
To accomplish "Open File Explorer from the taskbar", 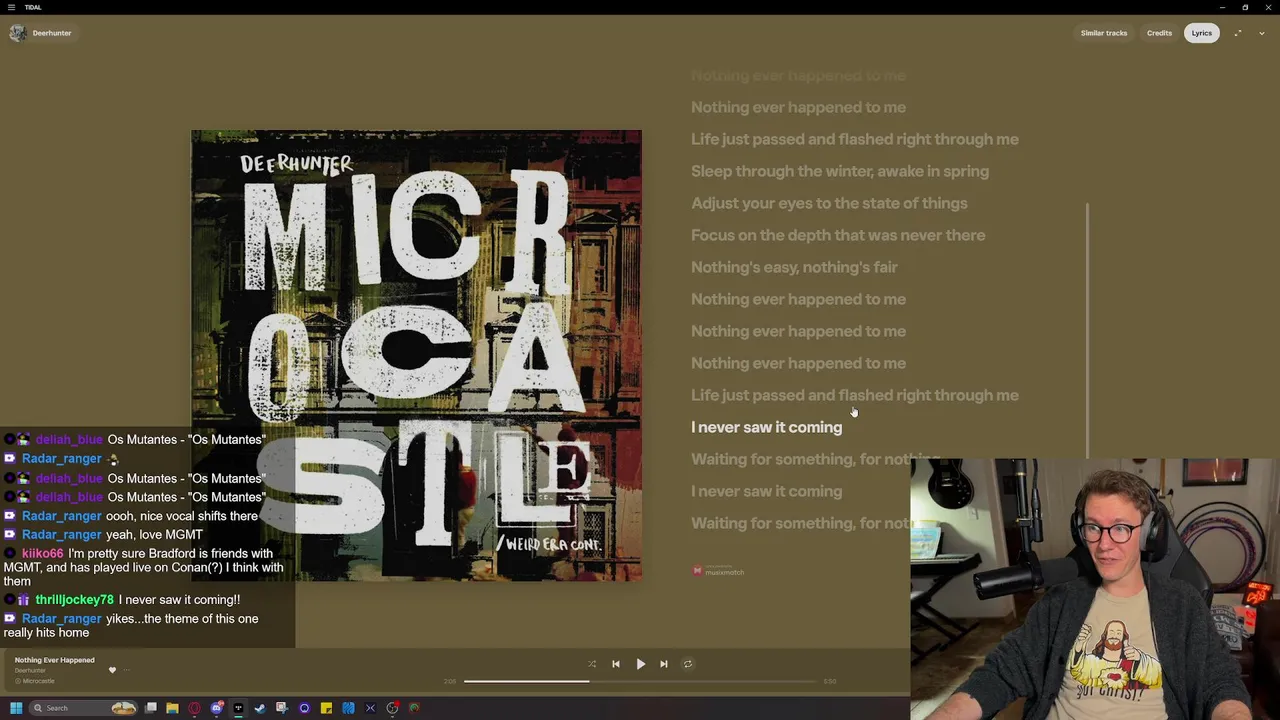I will 172,708.
